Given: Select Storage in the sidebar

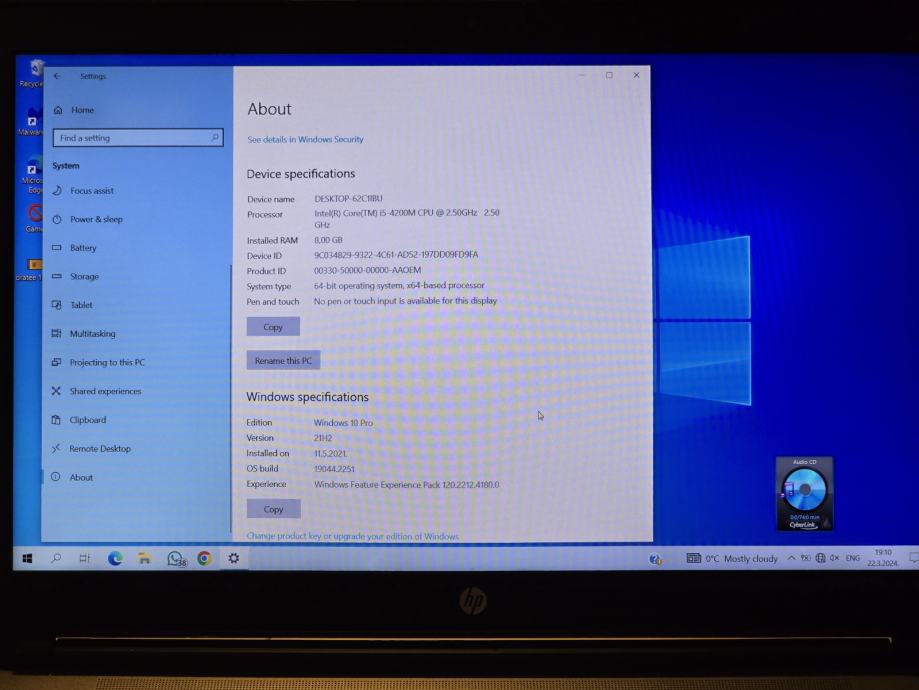Looking at the screenshot, I should 84,276.
